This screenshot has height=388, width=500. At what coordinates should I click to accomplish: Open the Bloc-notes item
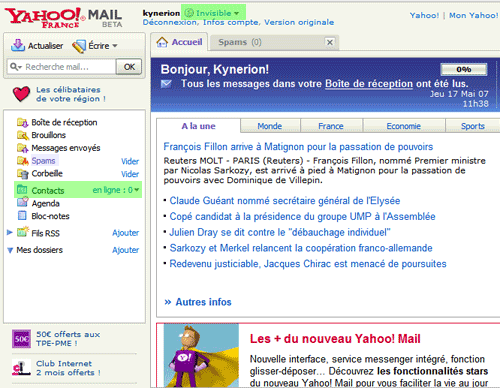coord(50,216)
